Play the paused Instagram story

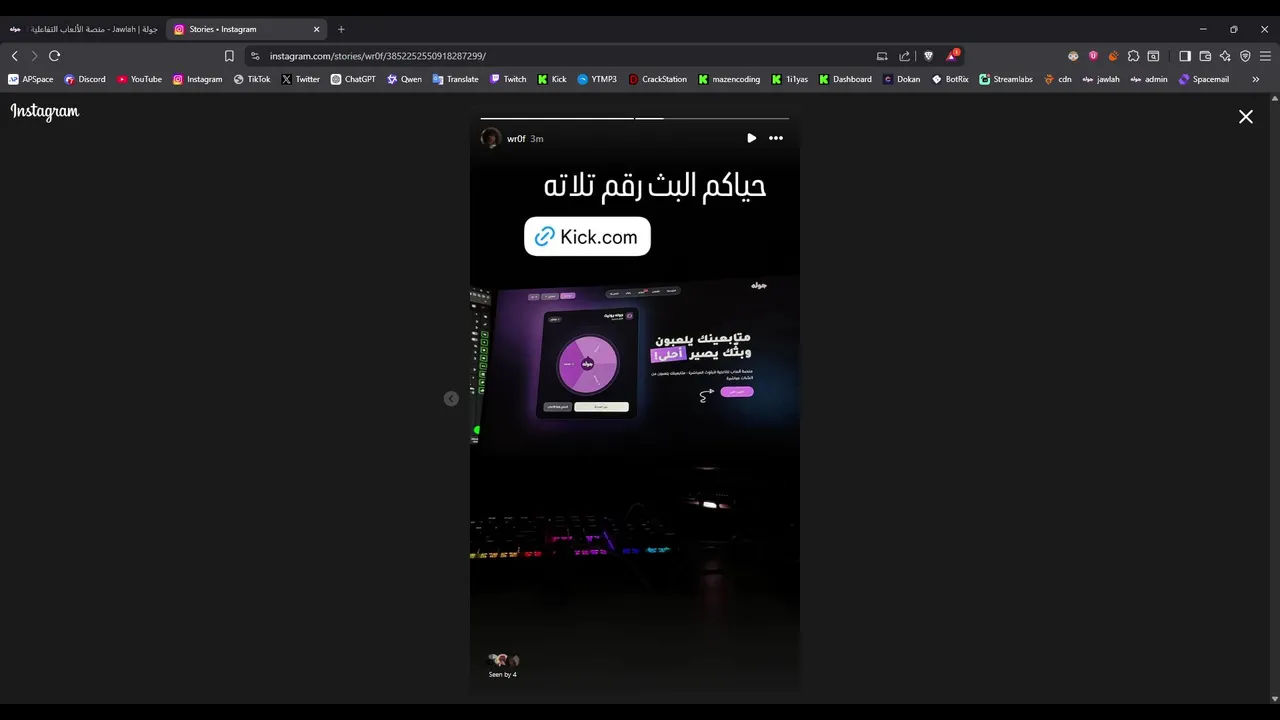[x=751, y=138]
